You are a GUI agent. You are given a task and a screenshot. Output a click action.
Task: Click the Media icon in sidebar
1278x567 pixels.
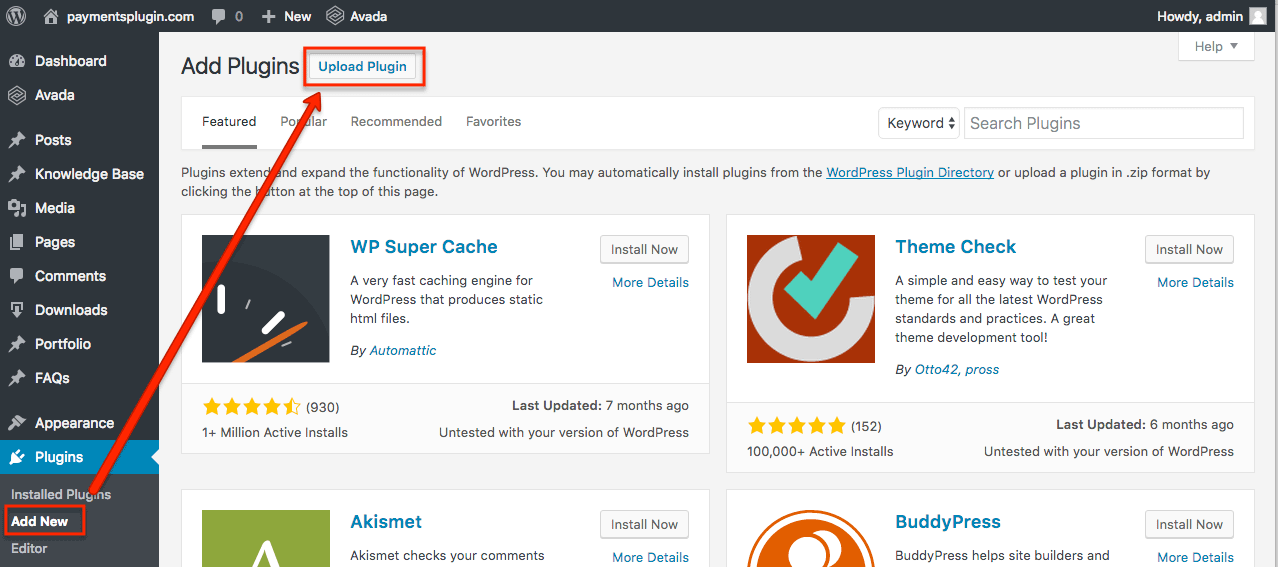pos(17,208)
